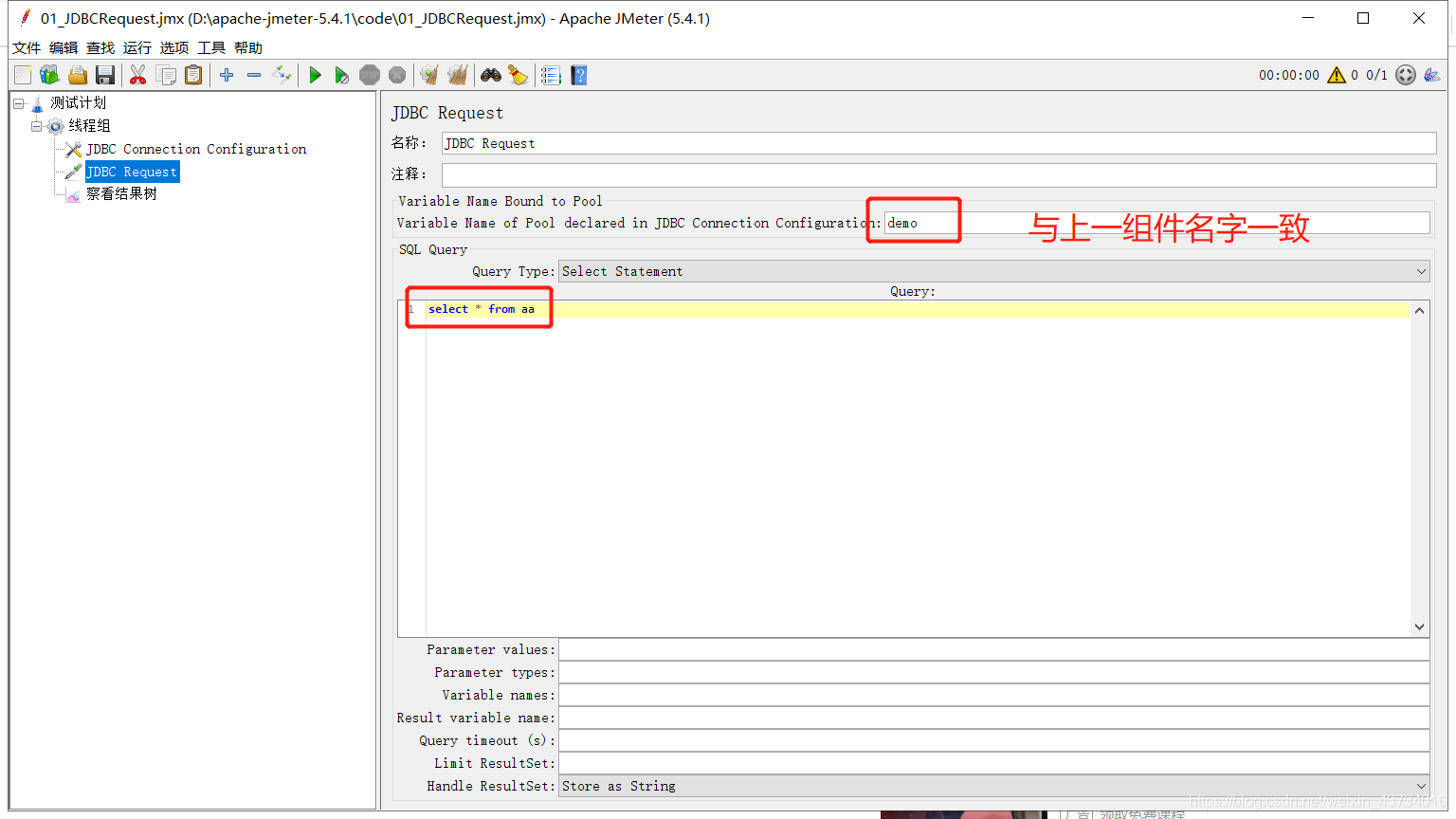
Task: Open Search with binoculars icon
Action: click(x=491, y=75)
